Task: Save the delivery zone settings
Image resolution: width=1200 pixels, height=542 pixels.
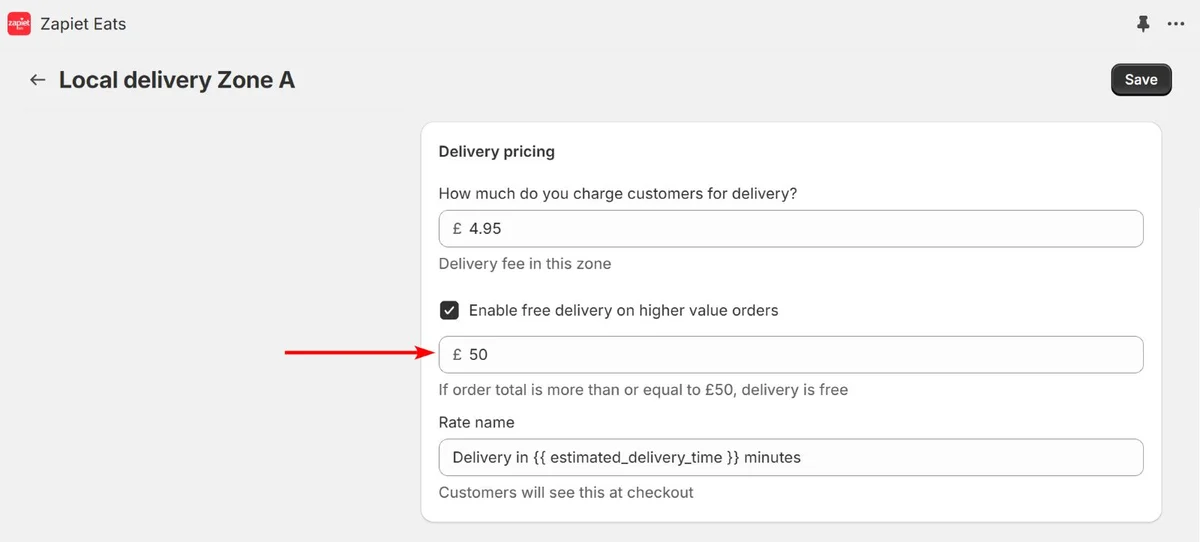Action: click(x=1141, y=80)
